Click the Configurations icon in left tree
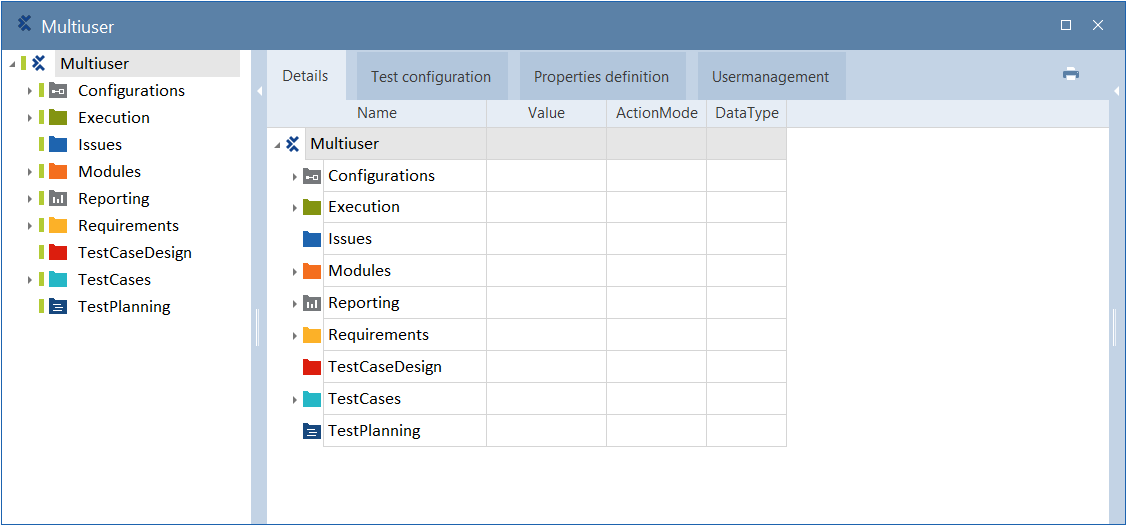Screen dimensions: 1127x526 [58, 90]
